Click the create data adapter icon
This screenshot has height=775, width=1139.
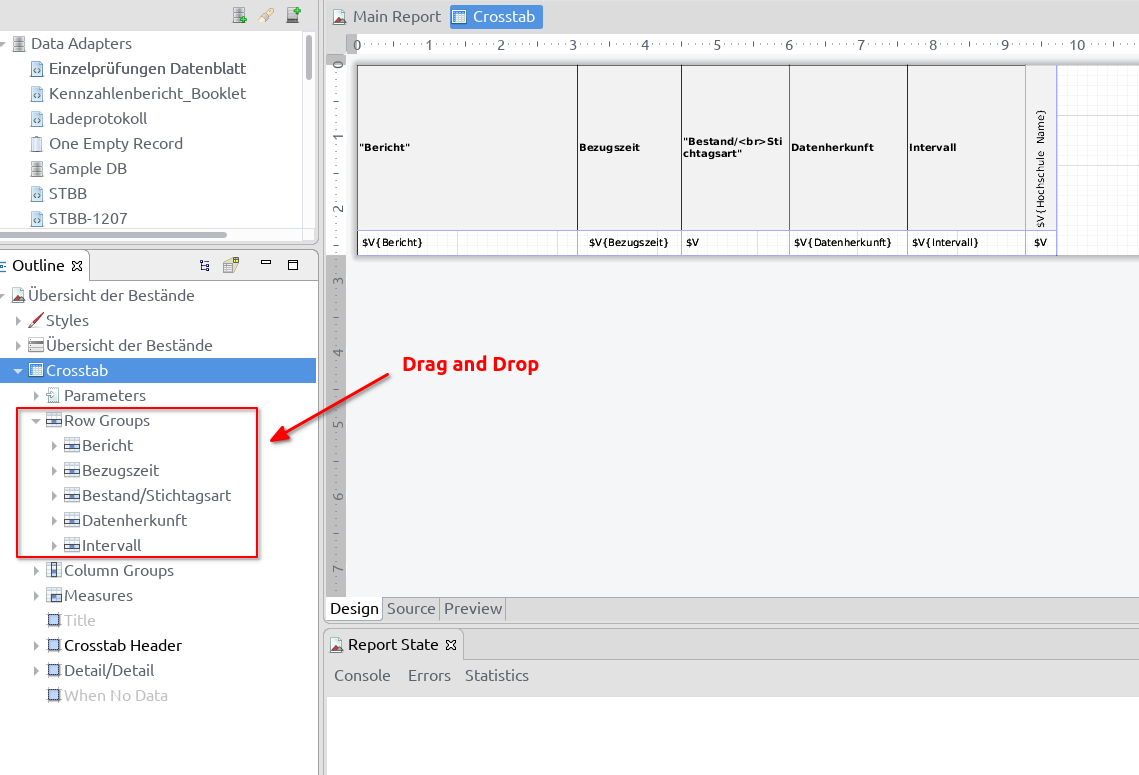point(239,15)
